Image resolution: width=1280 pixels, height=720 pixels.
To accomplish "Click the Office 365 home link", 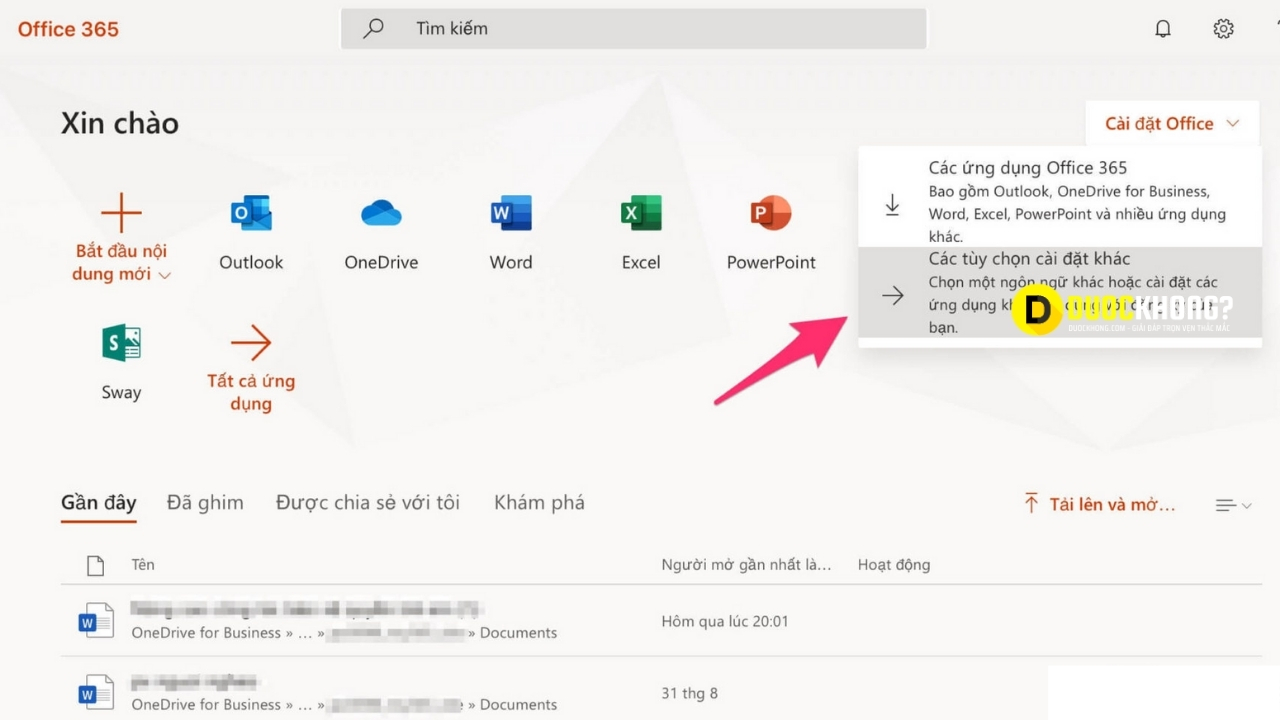I will (x=68, y=29).
